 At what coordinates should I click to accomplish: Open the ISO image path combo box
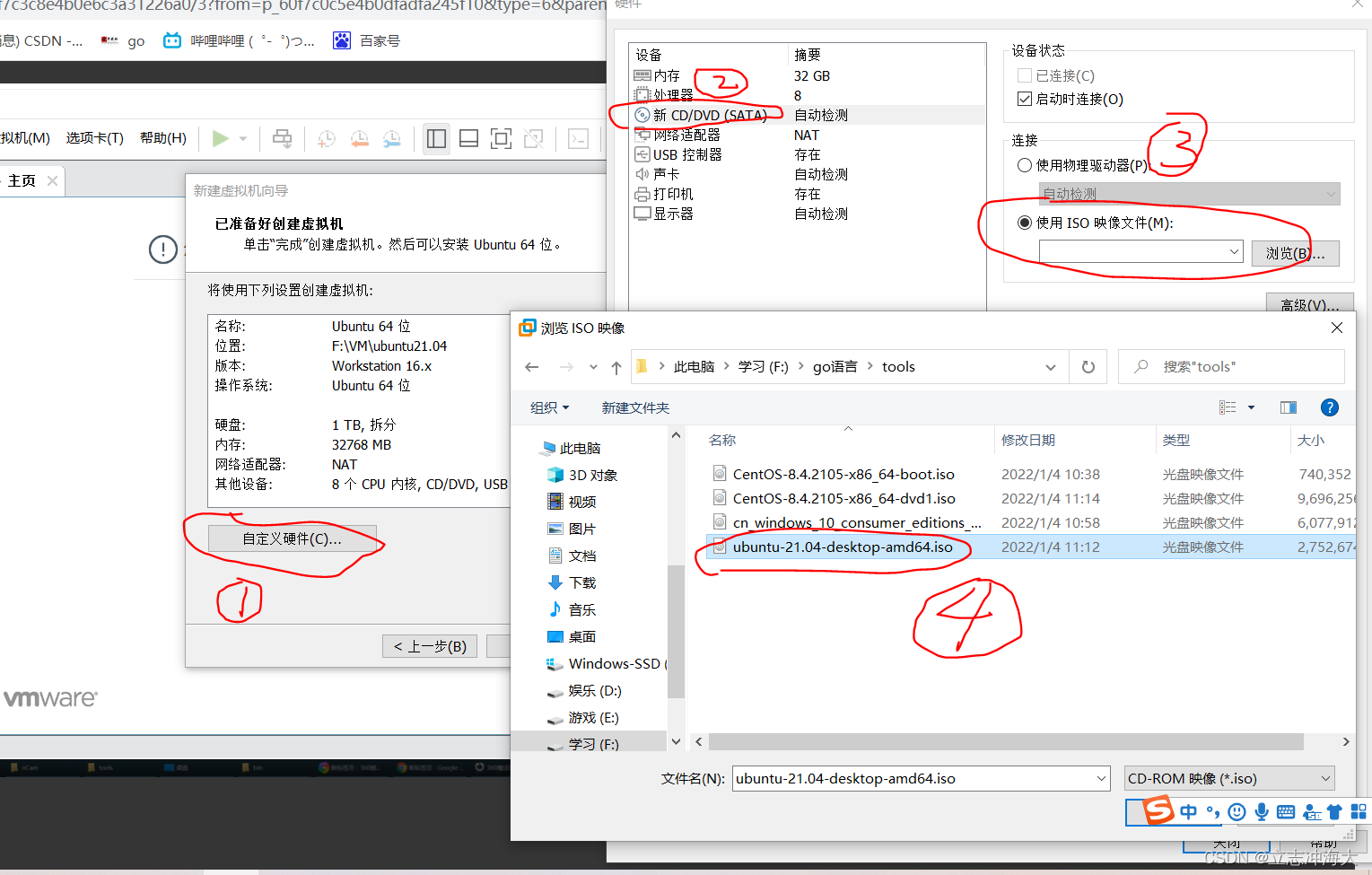pos(1141,252)
